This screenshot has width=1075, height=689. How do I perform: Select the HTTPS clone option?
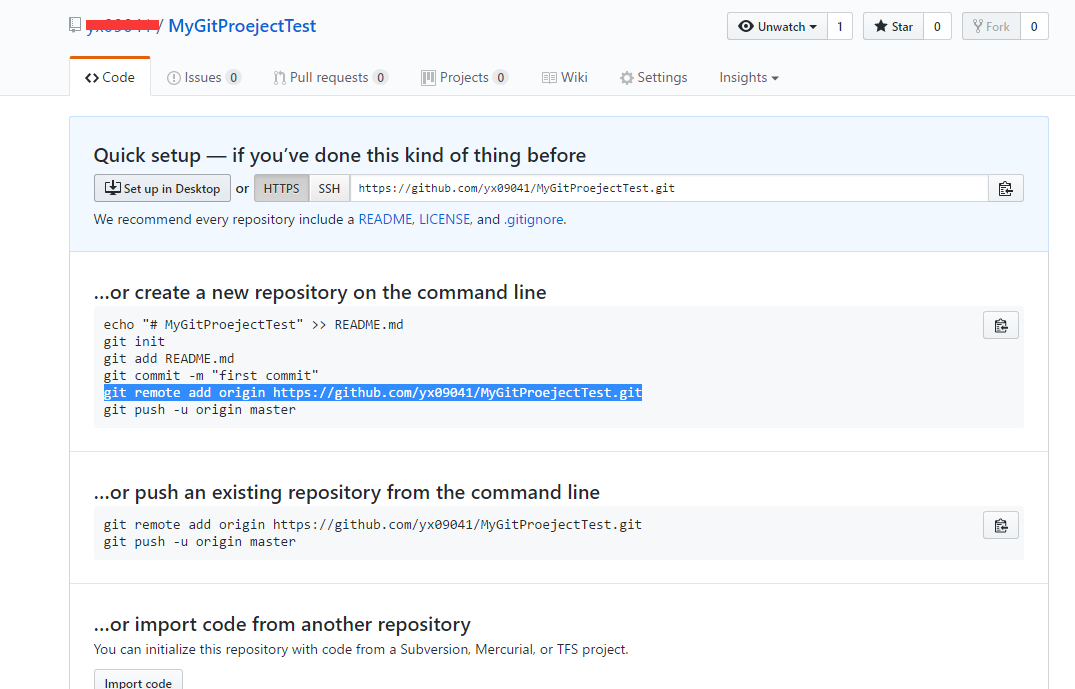pyautogui.click(x=281, y=189)
